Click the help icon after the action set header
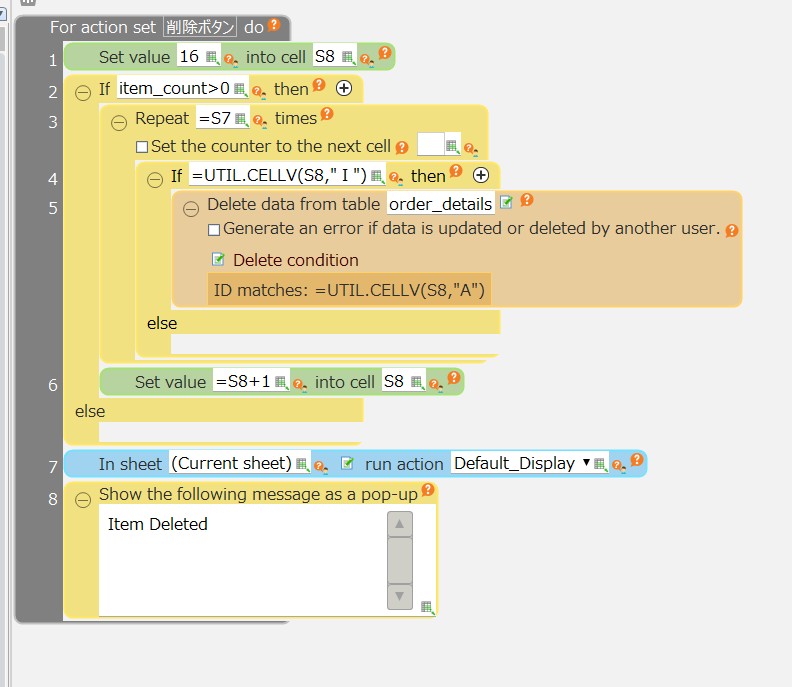This screenshot has height=687, width=792. tap(274, 26)
